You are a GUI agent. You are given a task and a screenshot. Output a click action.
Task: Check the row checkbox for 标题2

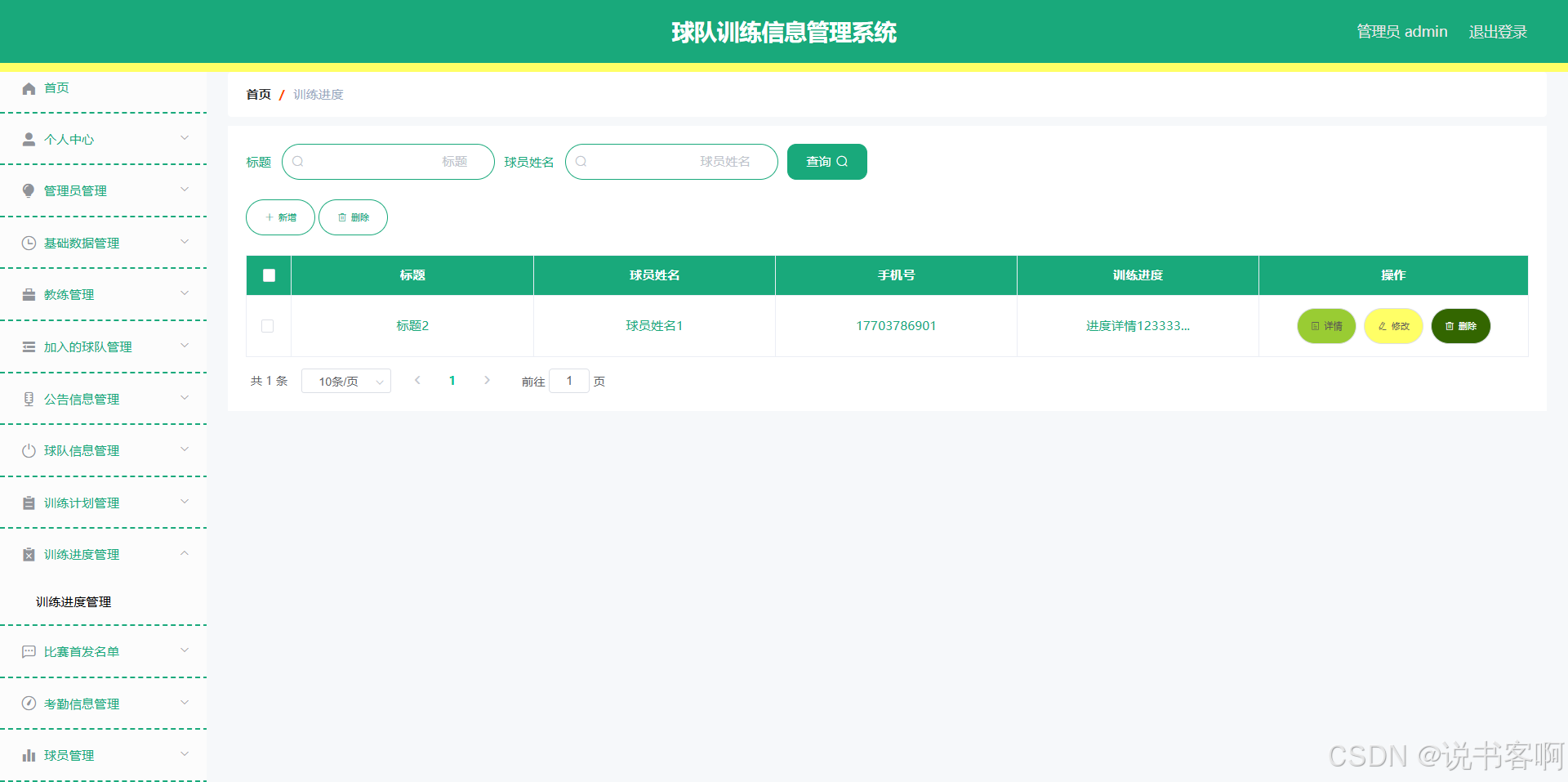click(267, 326)
